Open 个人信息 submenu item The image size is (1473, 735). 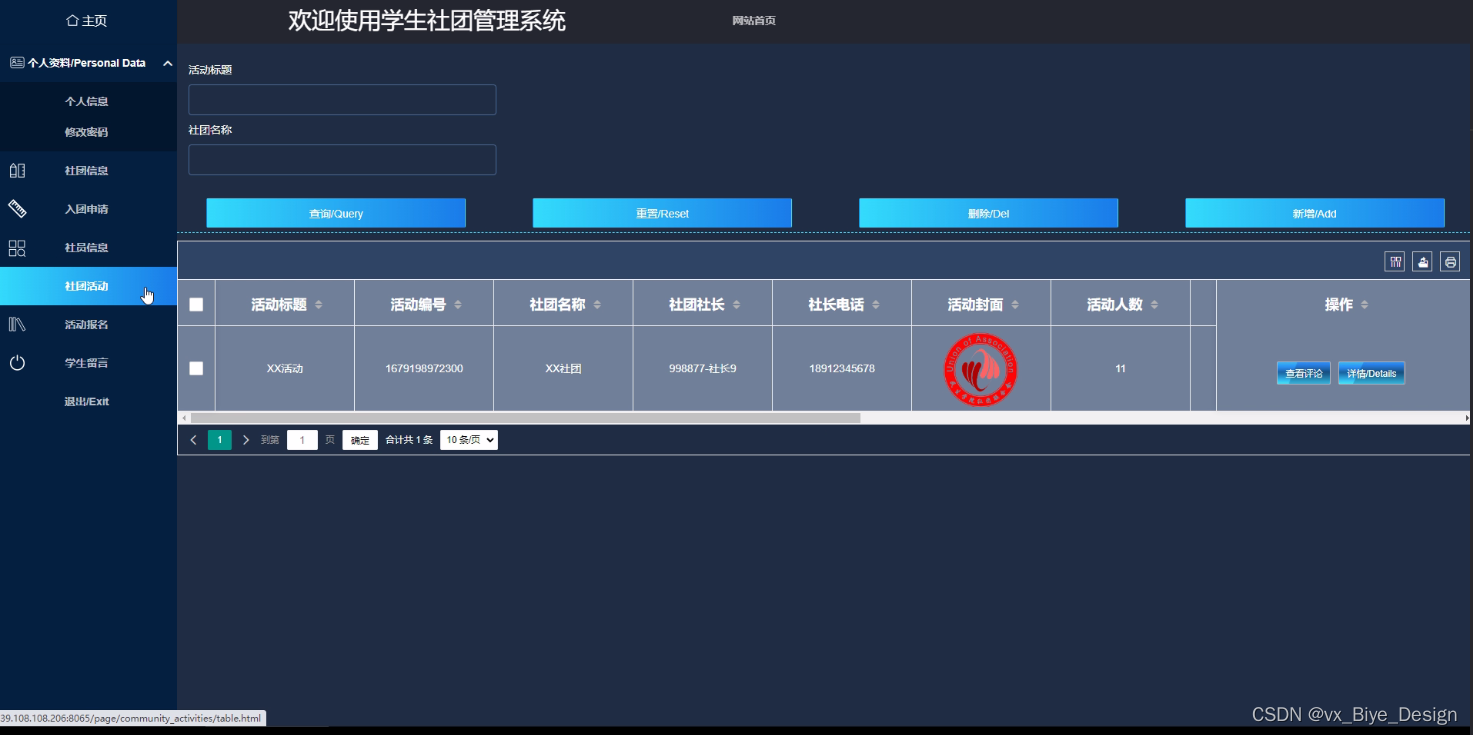[x=87, y=101]
